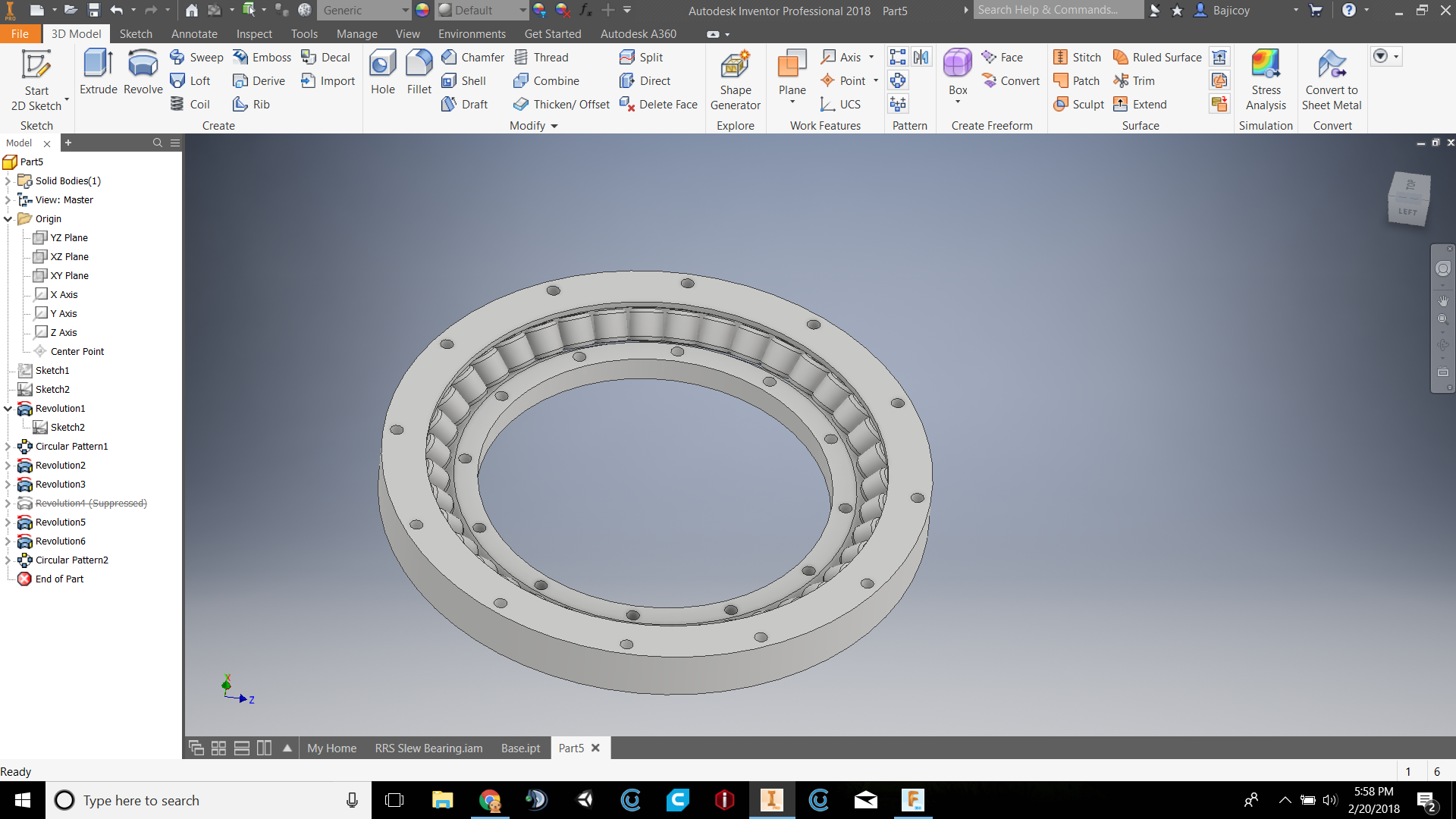Activate Convert to Sheet Metal
Image resolution: width=1456 pixels, height=819 pixels.
[1332, 80]
